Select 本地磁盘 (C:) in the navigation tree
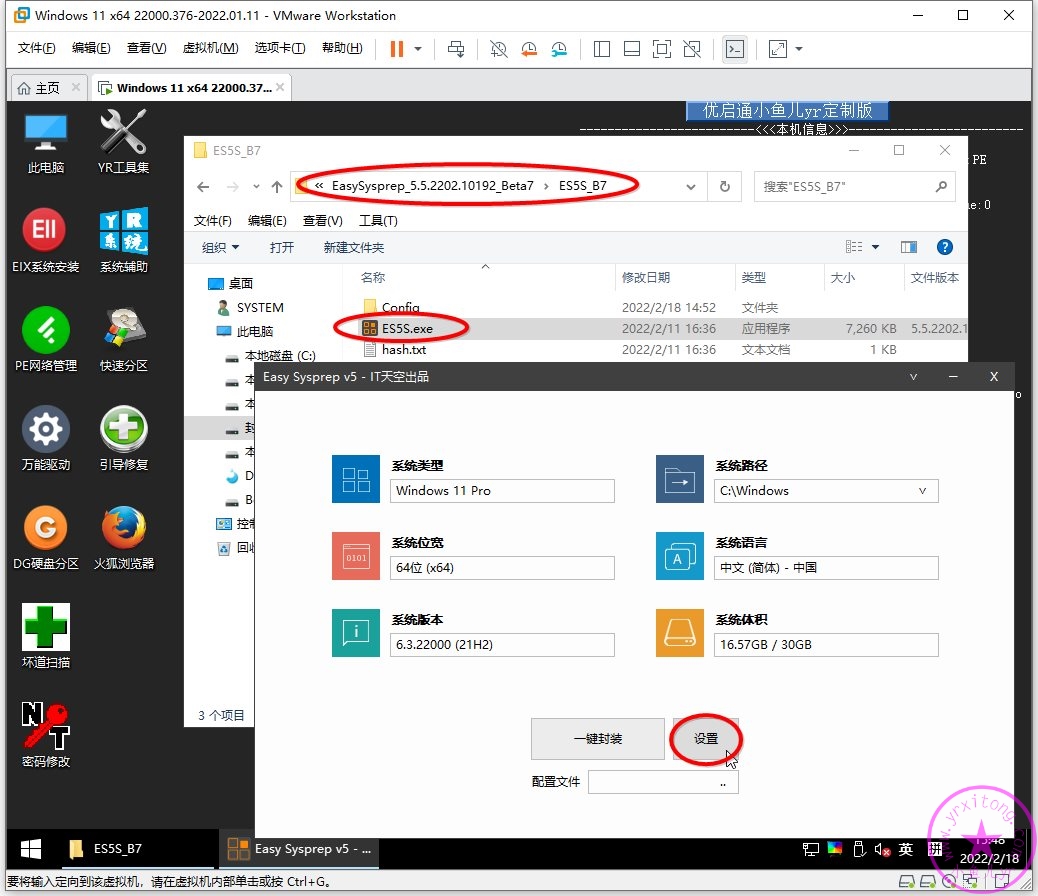Image resolution: width=1038 pixels, height=896 pixels. pos(280,356)
